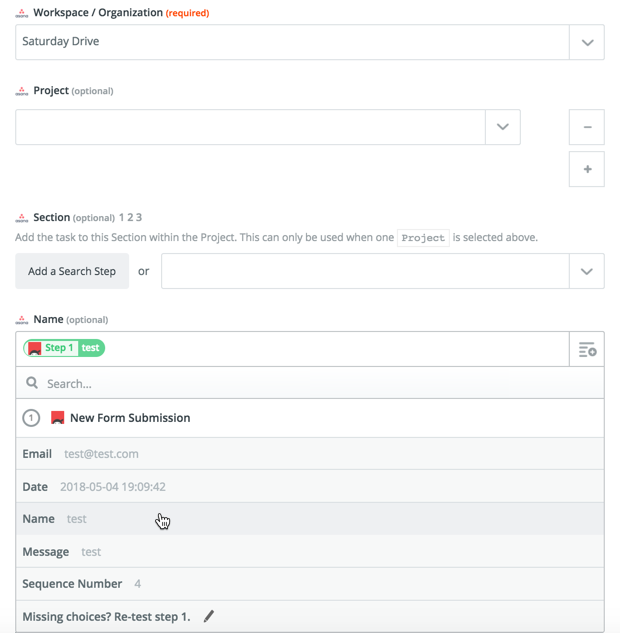
Task: Open the Workspace / Organization dropdown arrow
Action: [x=587, y=42]
